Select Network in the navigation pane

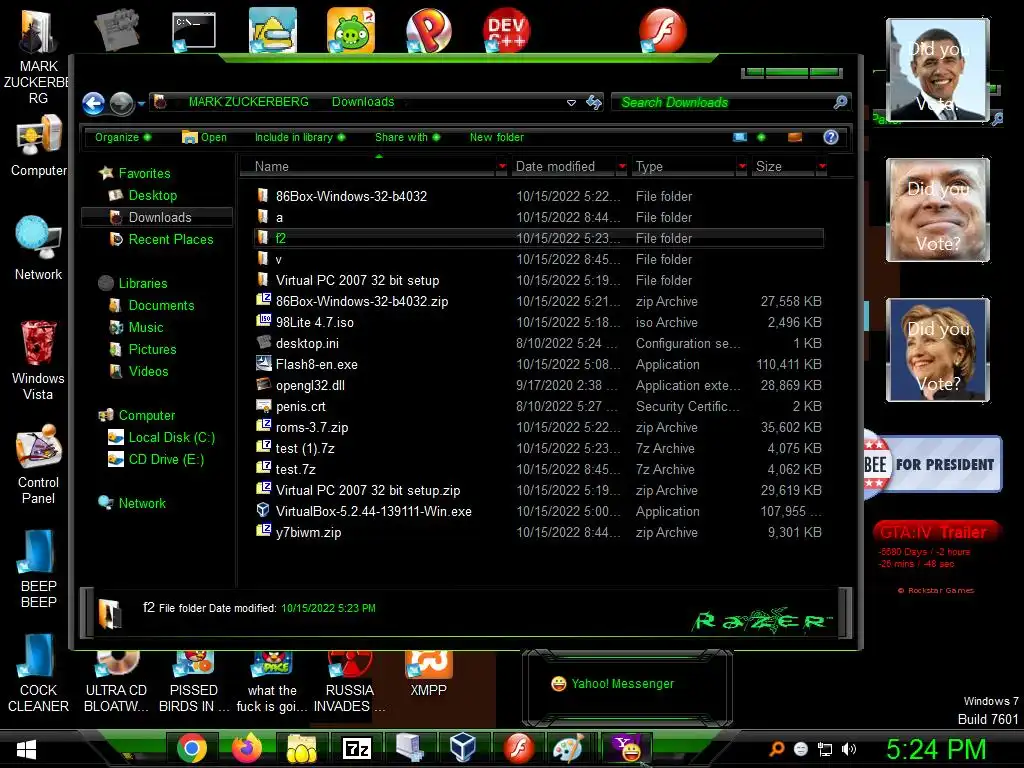click(x=142, y=504)
